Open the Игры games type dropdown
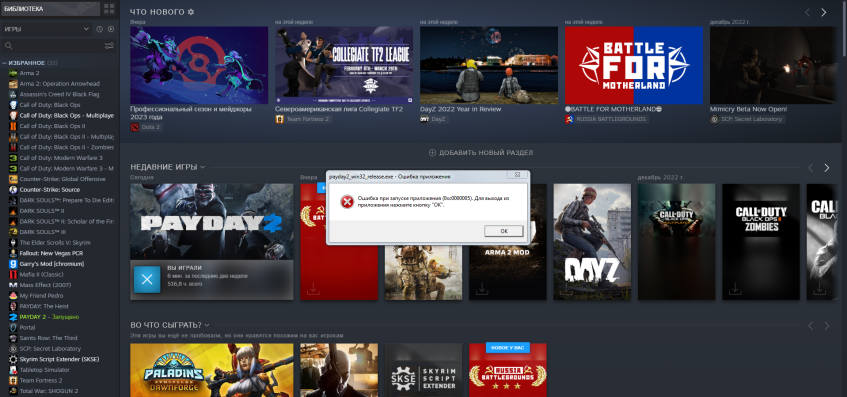Screen dimensions: 847x397 [46, 29]
